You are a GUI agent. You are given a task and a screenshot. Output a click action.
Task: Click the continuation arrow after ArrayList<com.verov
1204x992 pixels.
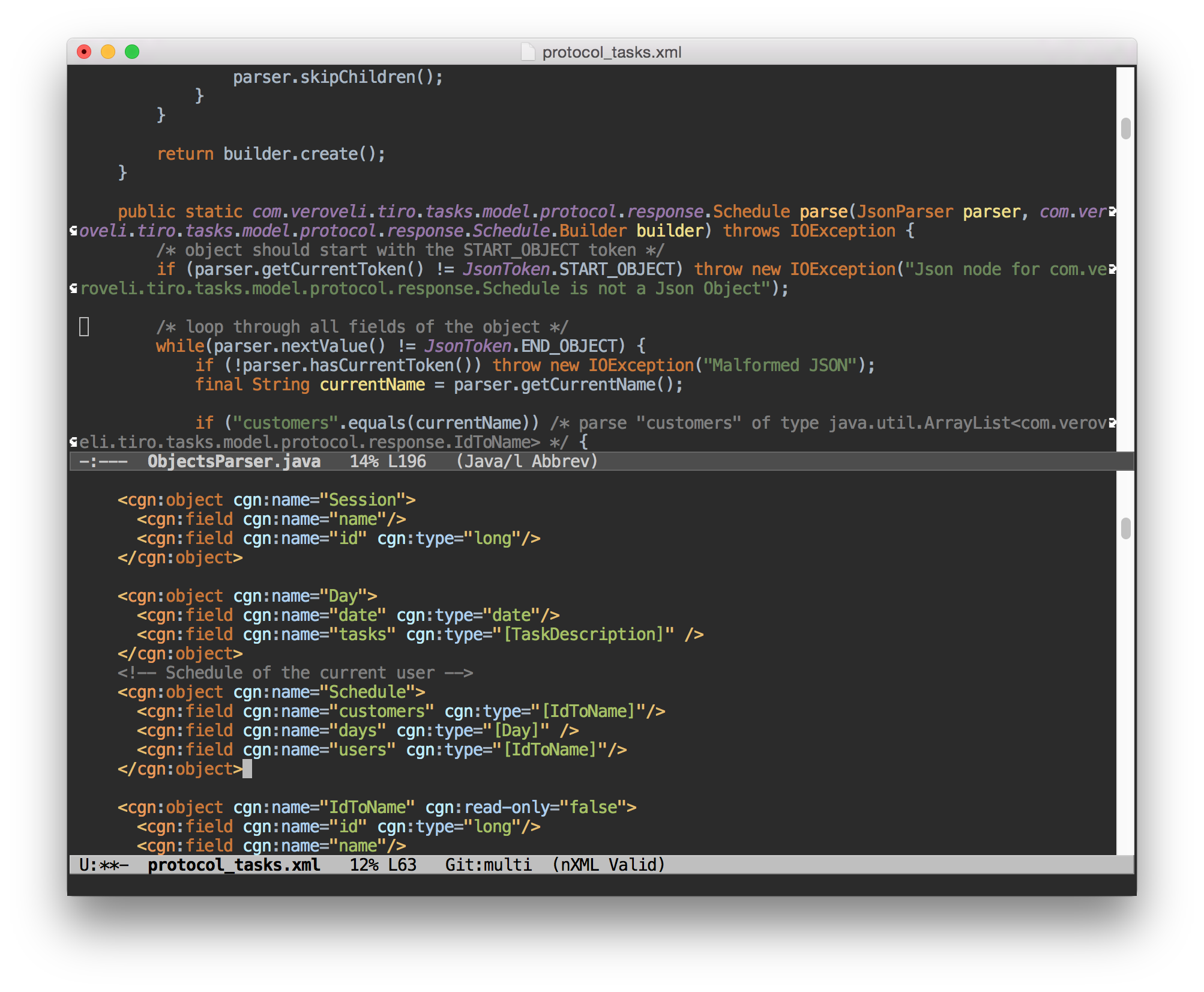tap(1112, 423)
